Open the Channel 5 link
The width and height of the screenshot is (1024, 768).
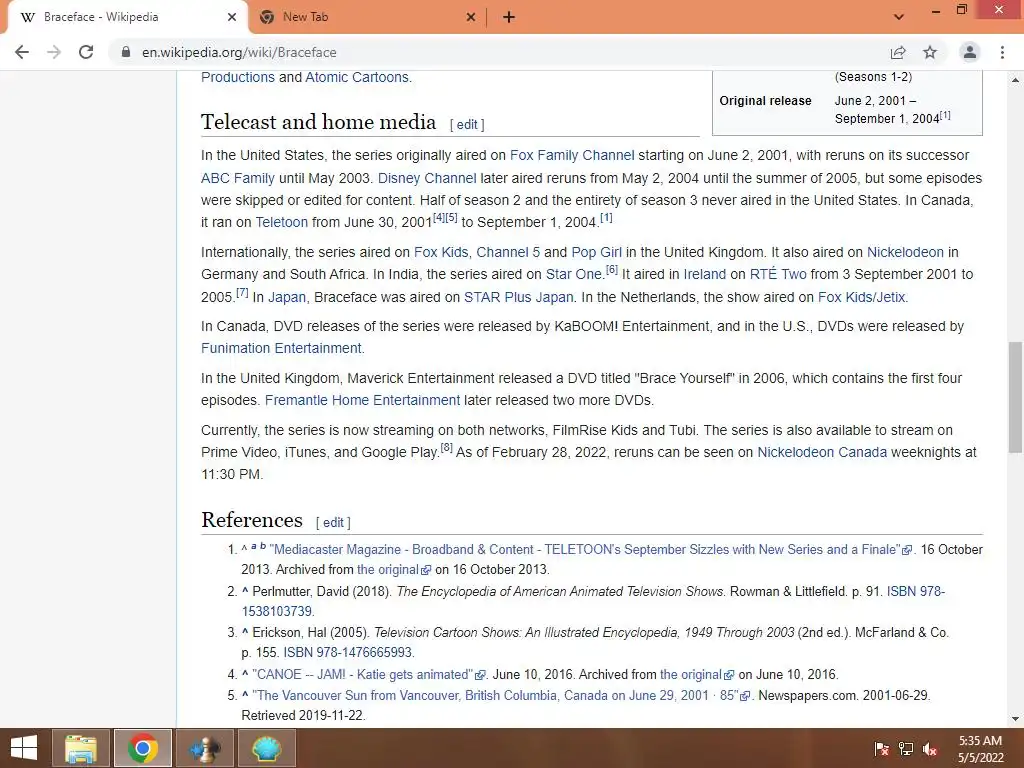pos(508,252)
